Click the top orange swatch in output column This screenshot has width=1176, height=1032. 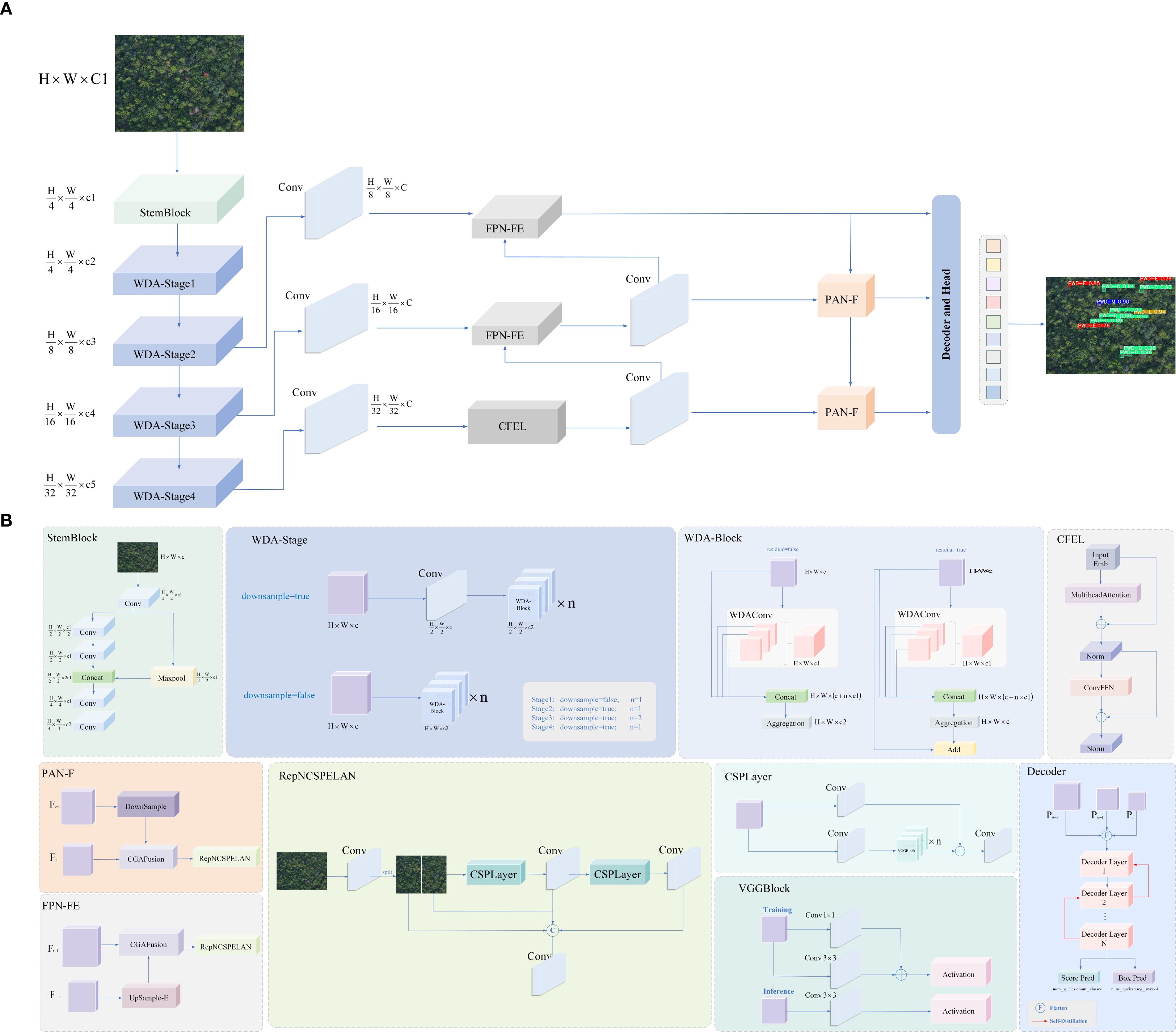pos(993,246)
